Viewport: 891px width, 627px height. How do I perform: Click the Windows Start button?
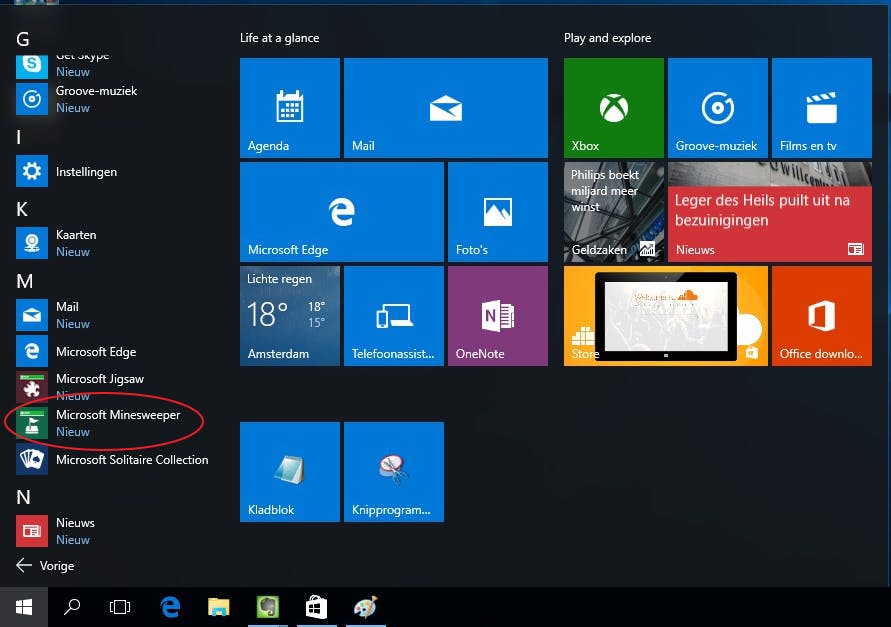[x=24, y=607]
